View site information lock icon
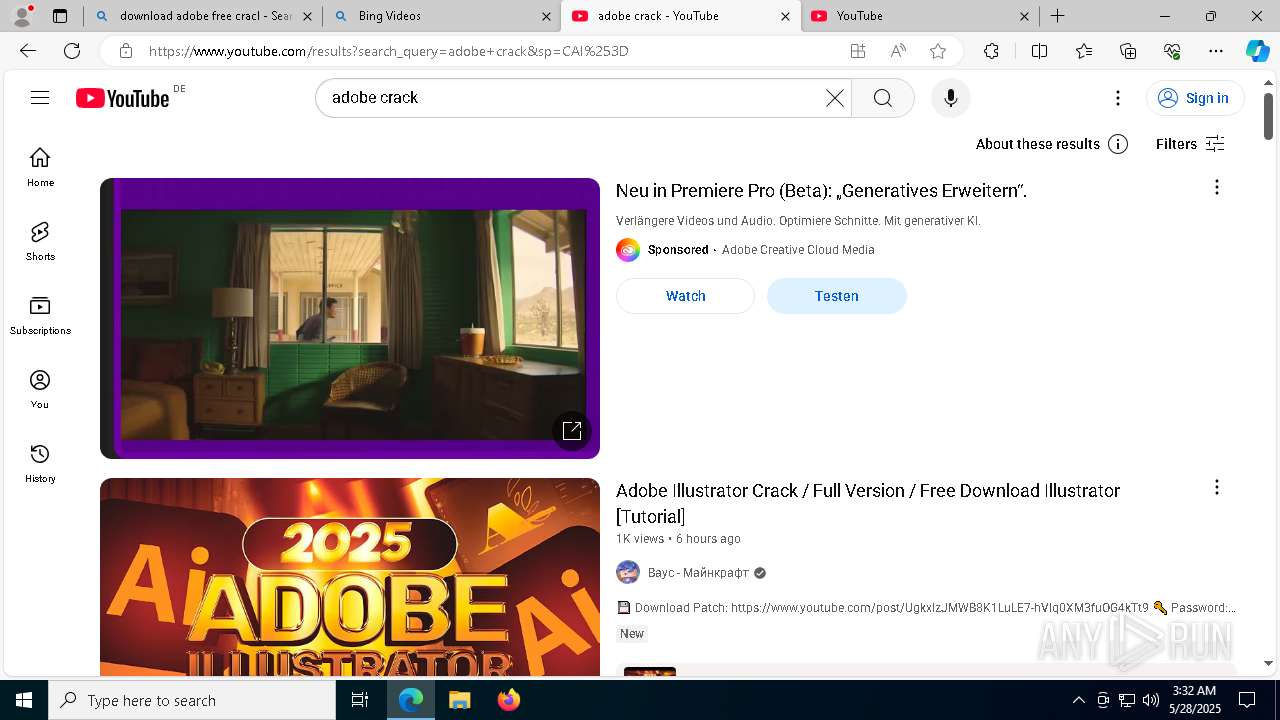 (x=125, y=51)
